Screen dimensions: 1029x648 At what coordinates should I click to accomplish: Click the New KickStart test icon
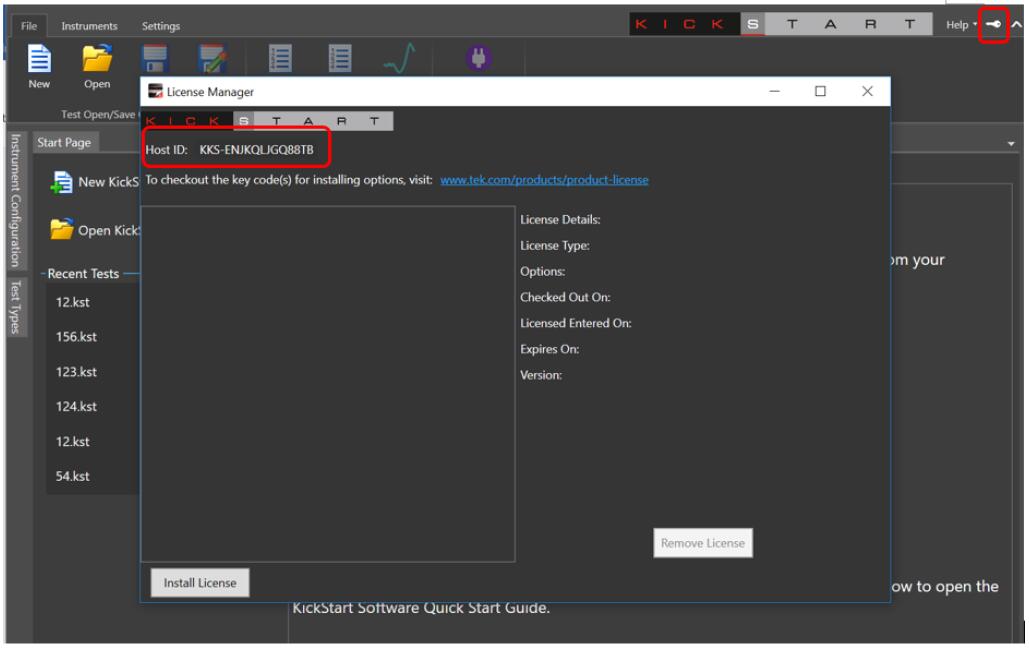[x=61, y=183]
